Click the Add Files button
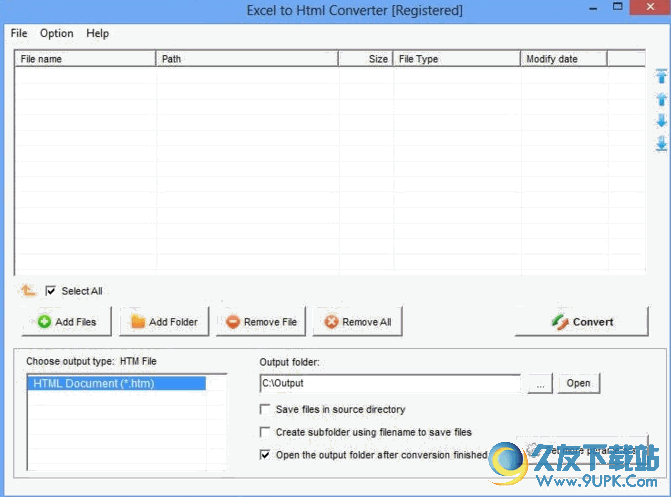 click(x=67, y=321)
